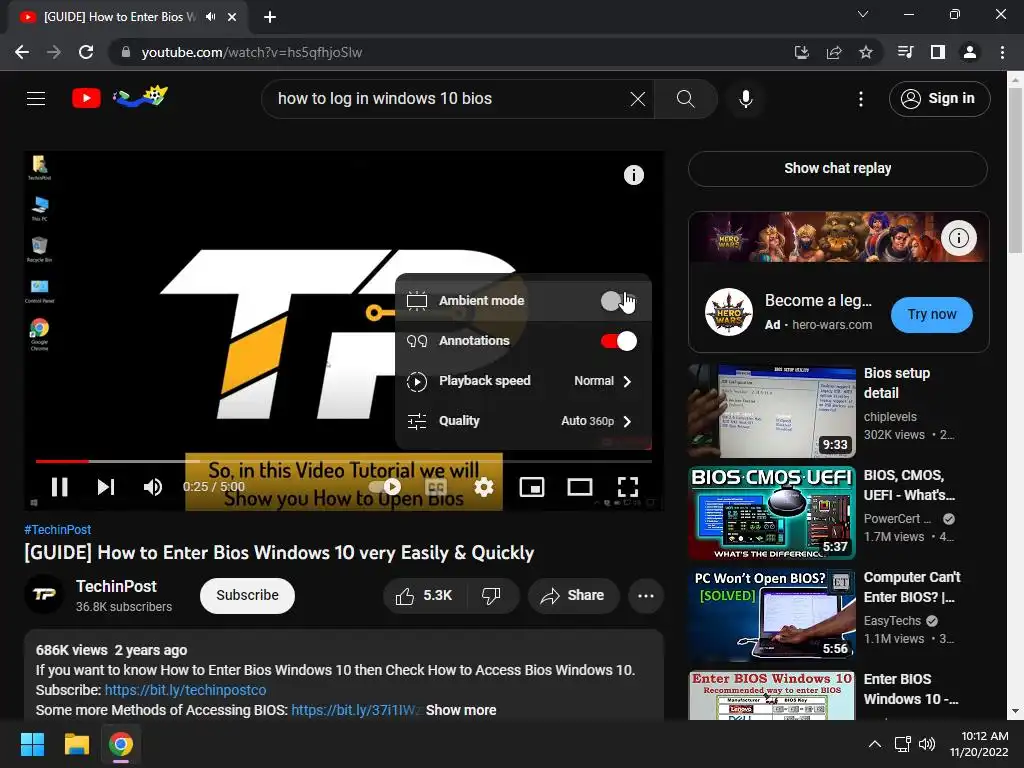Click the Sign in button

coord(939,99)
